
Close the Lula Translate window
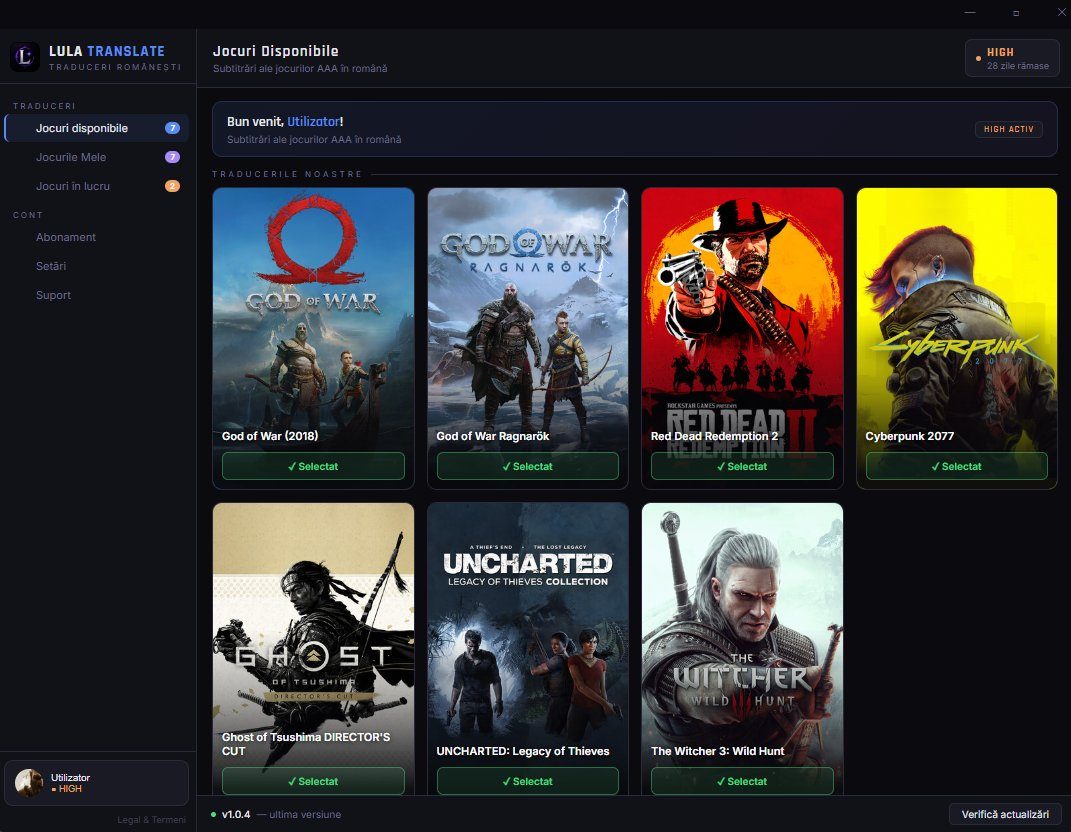(x=1061, y=12)
